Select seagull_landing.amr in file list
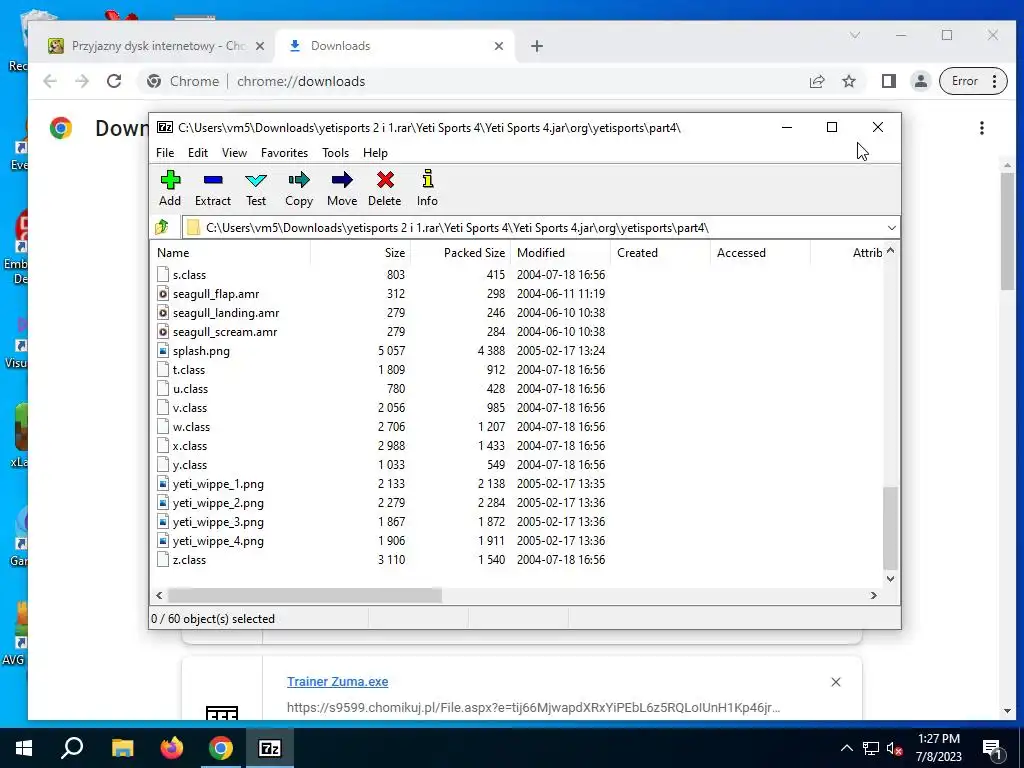The height and width of the screenshot is (768, 1024). pos(226,313)
